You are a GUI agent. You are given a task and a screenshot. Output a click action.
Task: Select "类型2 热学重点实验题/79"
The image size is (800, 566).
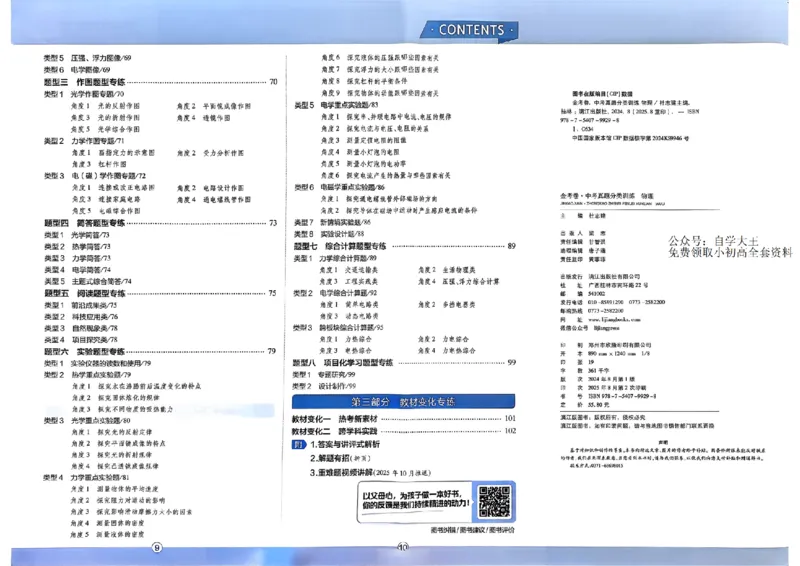(87, 375)
